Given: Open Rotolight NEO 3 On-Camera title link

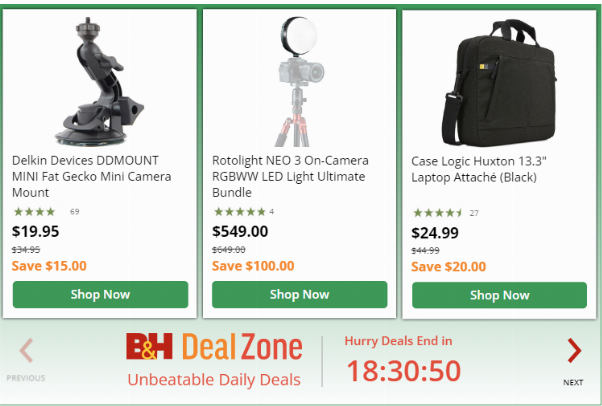Looking at the screenshot, I should 290,176.
